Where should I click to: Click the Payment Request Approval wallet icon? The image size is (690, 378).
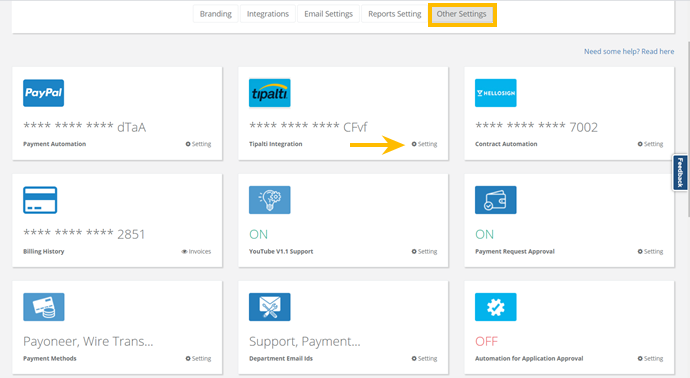(x=495, y=200)
